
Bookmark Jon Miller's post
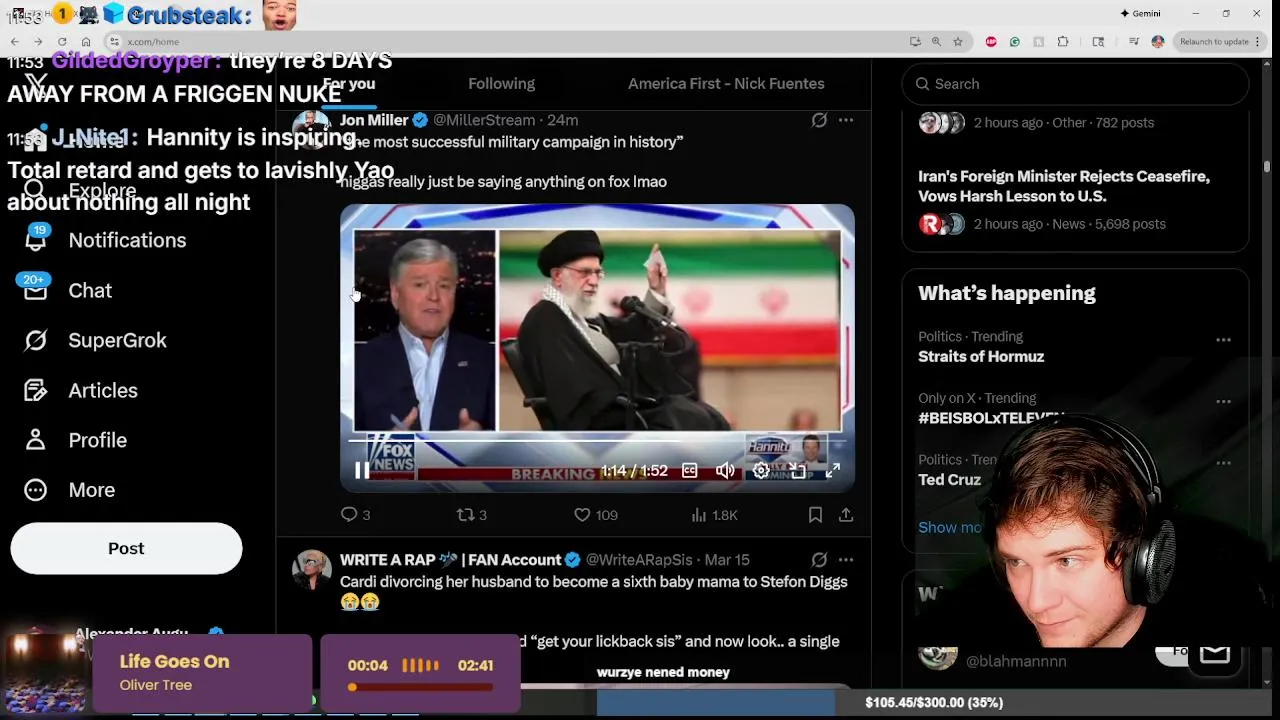[815, 515]
